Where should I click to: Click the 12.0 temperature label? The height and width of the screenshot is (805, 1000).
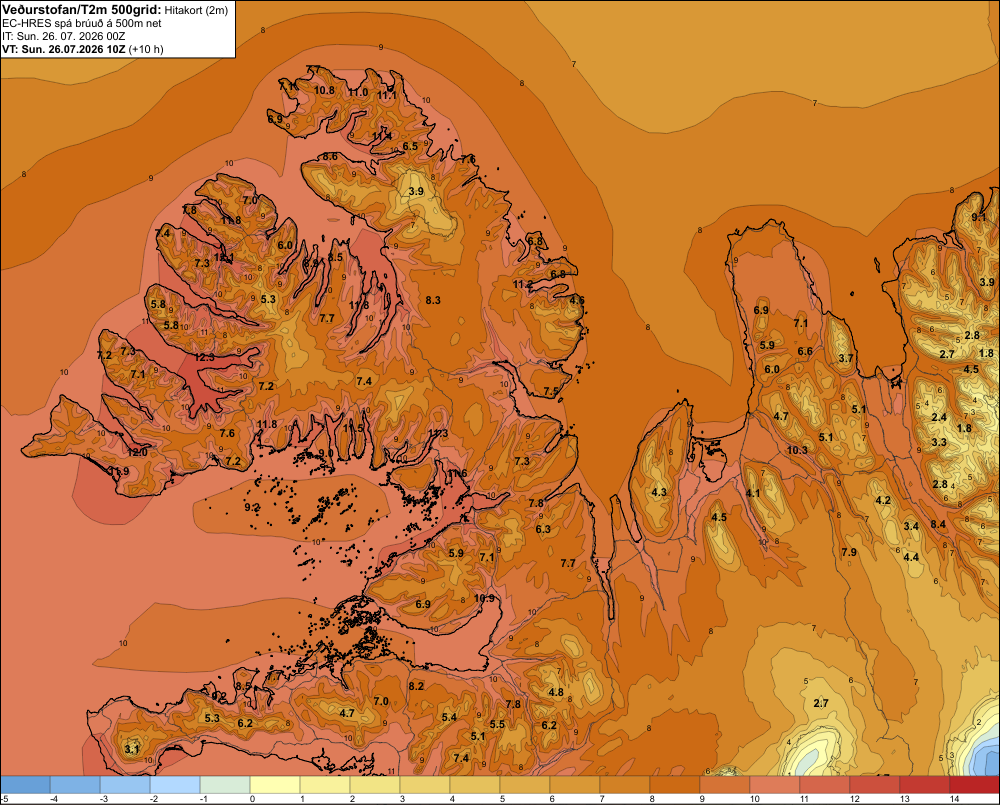(x=137, y=452)
